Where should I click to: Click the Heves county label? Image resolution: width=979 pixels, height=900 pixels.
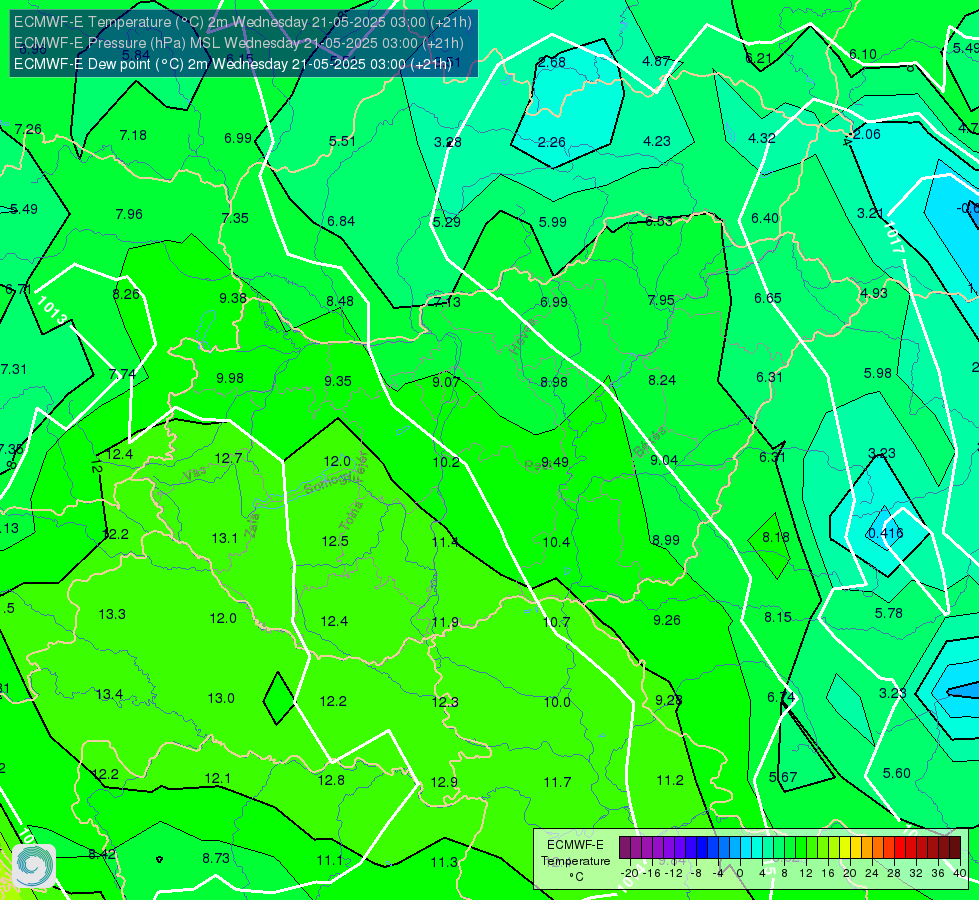point(523,337)
